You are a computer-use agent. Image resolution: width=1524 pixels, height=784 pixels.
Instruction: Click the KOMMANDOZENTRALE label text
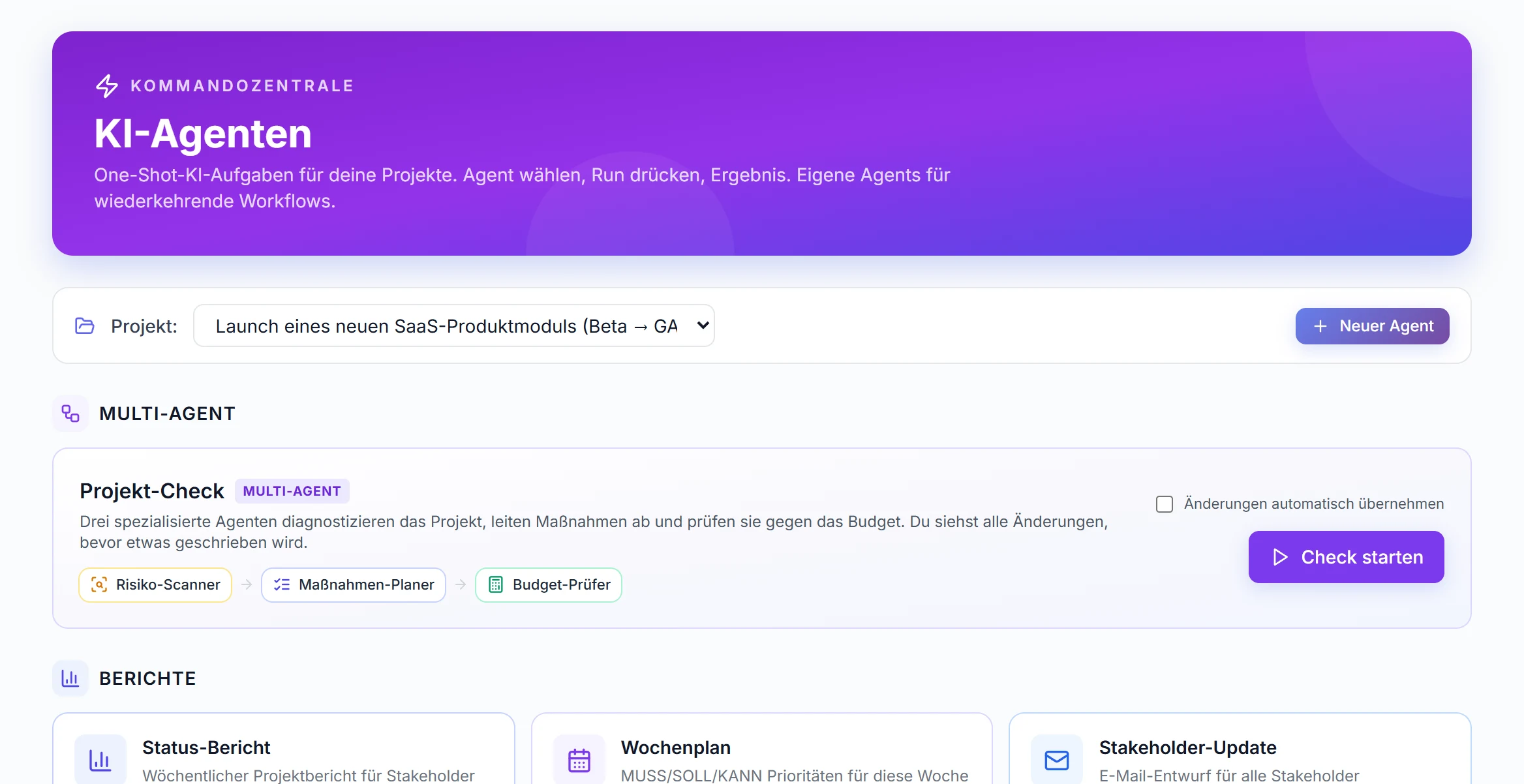[x=242, y=86]
